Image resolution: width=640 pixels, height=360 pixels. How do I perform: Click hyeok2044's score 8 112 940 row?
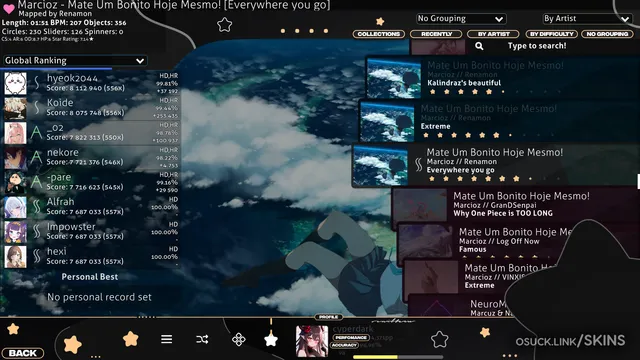tap(91, 83)
